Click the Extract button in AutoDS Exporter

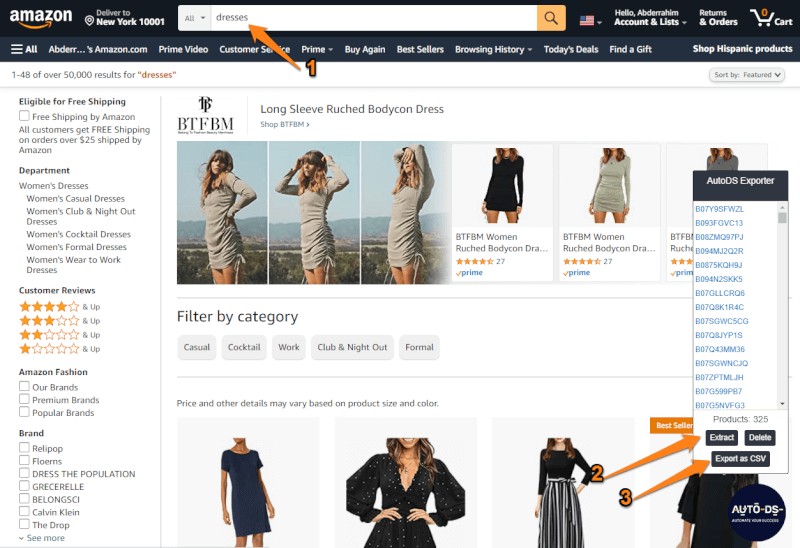(721, 437)
